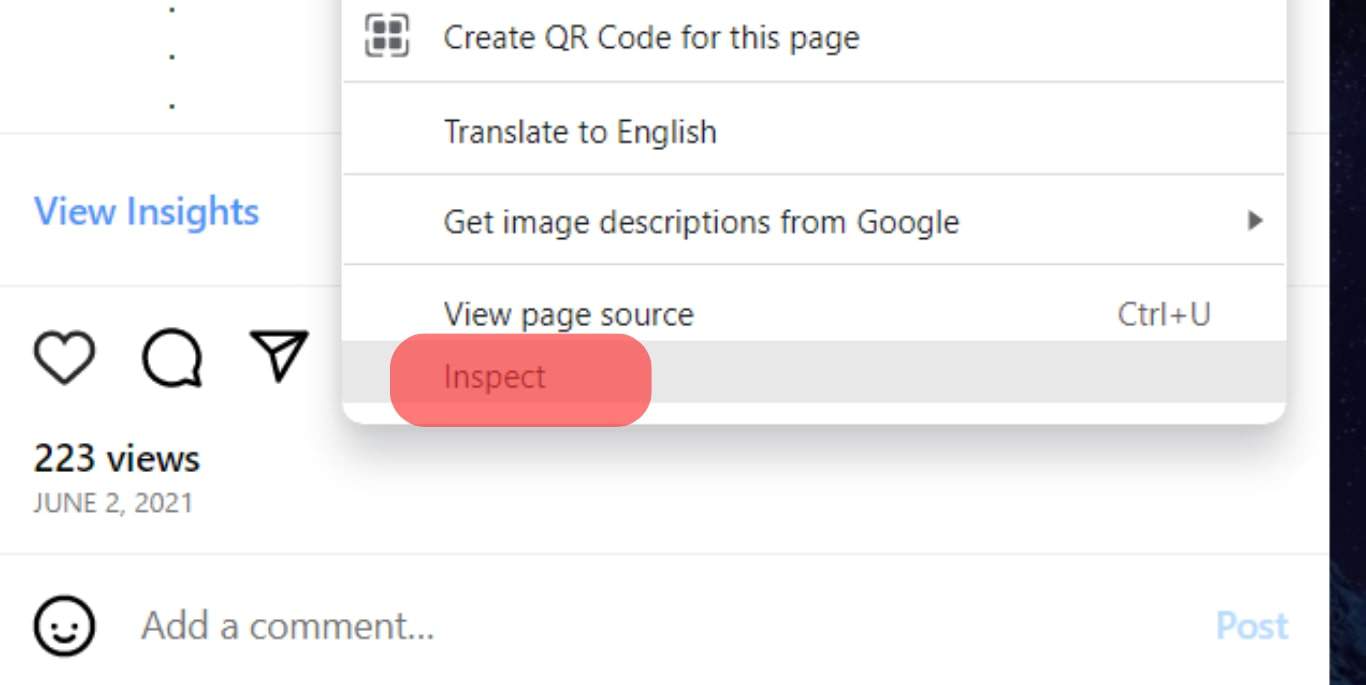Open comments via the speech bubble icon
The image size is (1366, 685).
[172, 358]
